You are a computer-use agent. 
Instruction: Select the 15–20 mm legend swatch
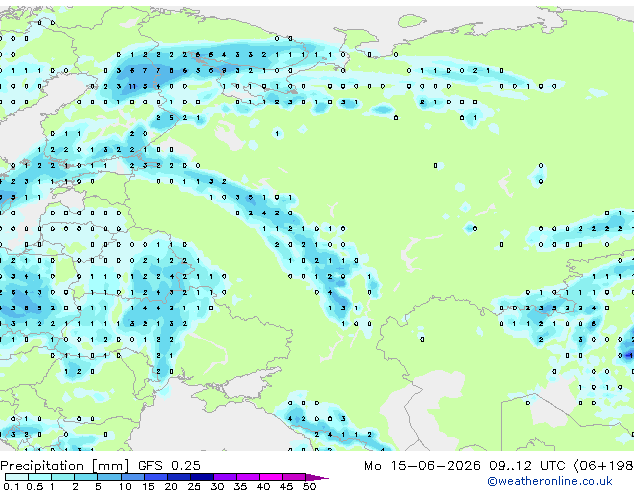coord(156,477)
